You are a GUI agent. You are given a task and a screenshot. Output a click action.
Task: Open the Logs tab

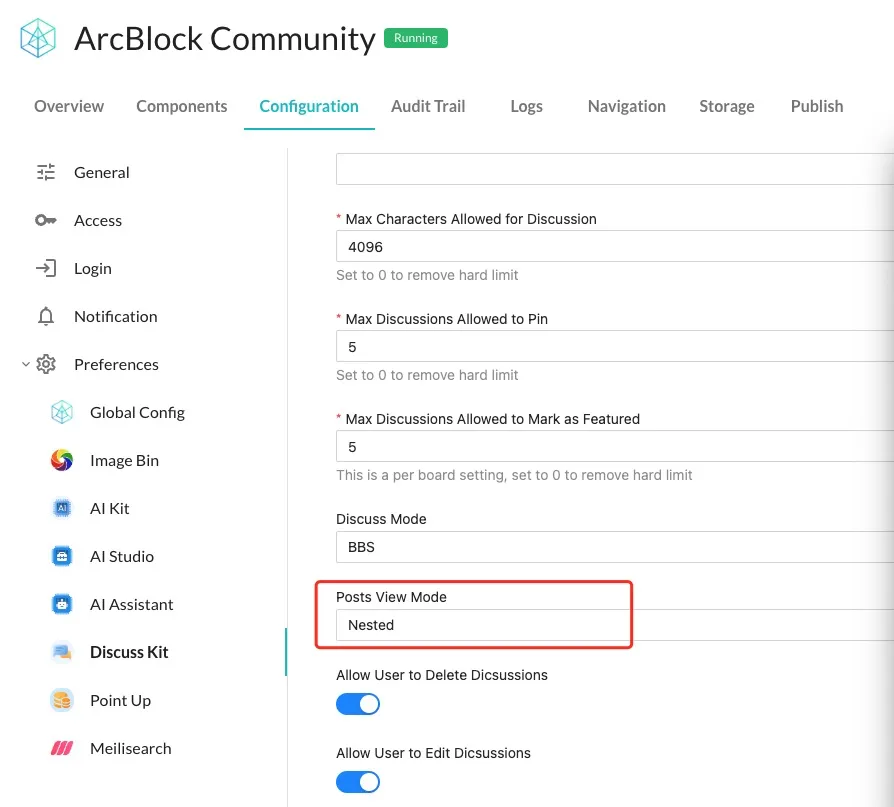[x=526, y=106]
